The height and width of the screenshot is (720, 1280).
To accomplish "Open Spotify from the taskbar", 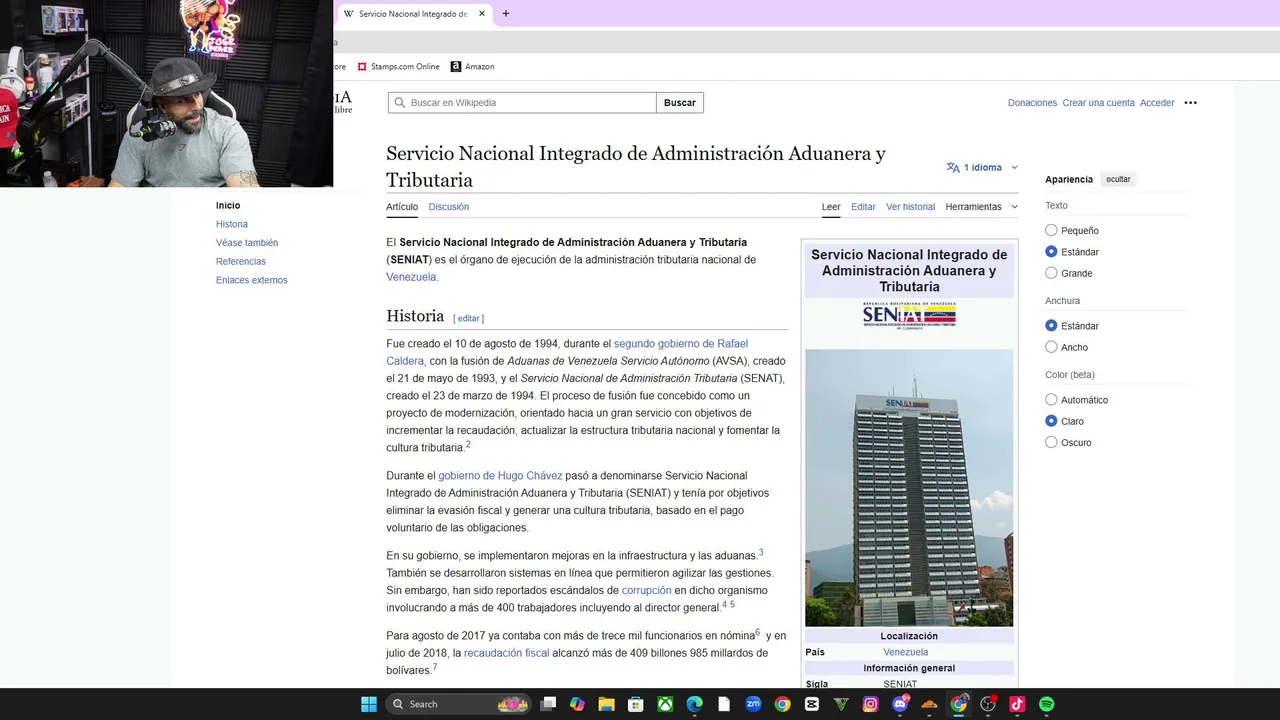I will pos(1046,704).
